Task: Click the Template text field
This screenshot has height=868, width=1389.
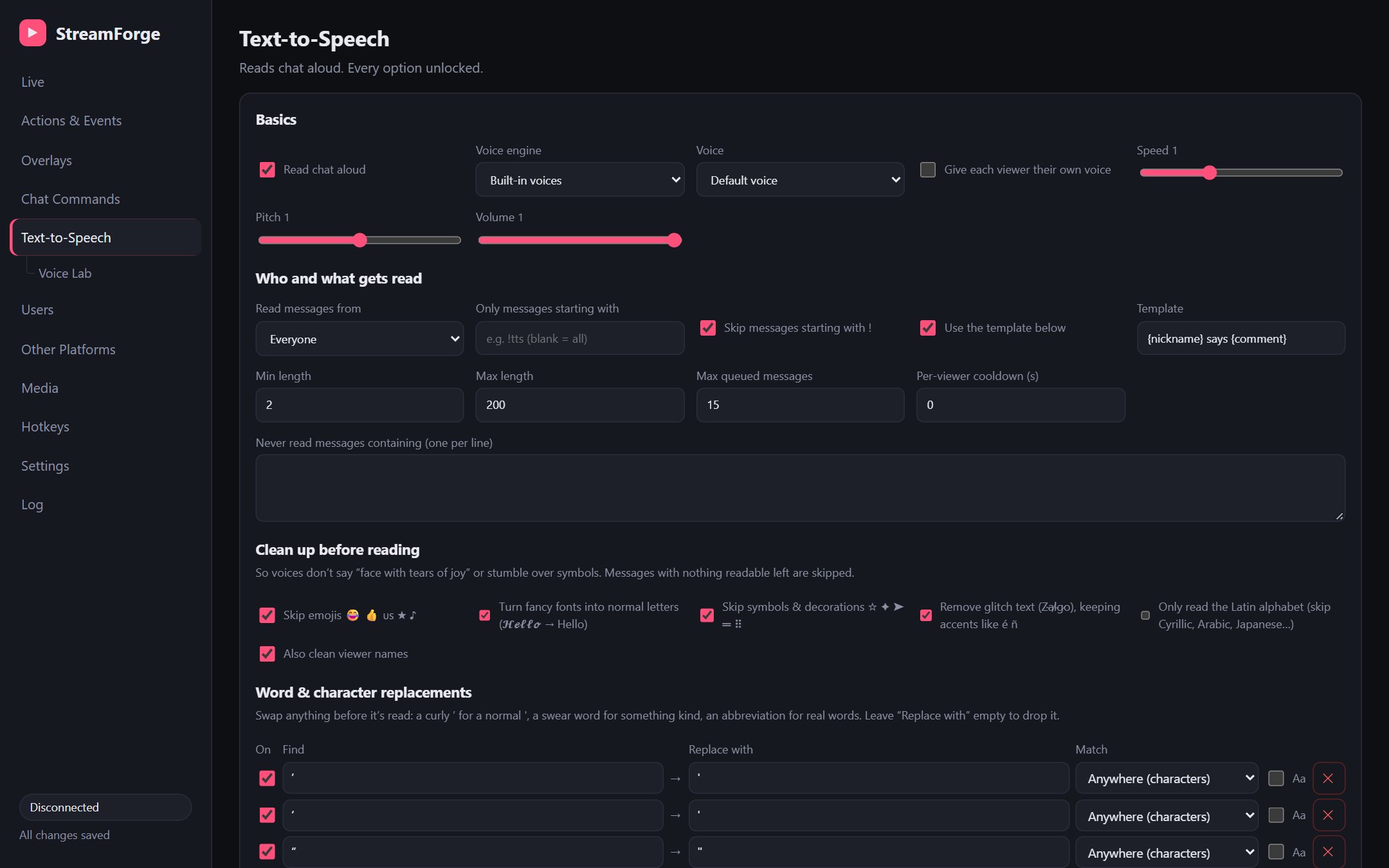Action: (1240, 338)
